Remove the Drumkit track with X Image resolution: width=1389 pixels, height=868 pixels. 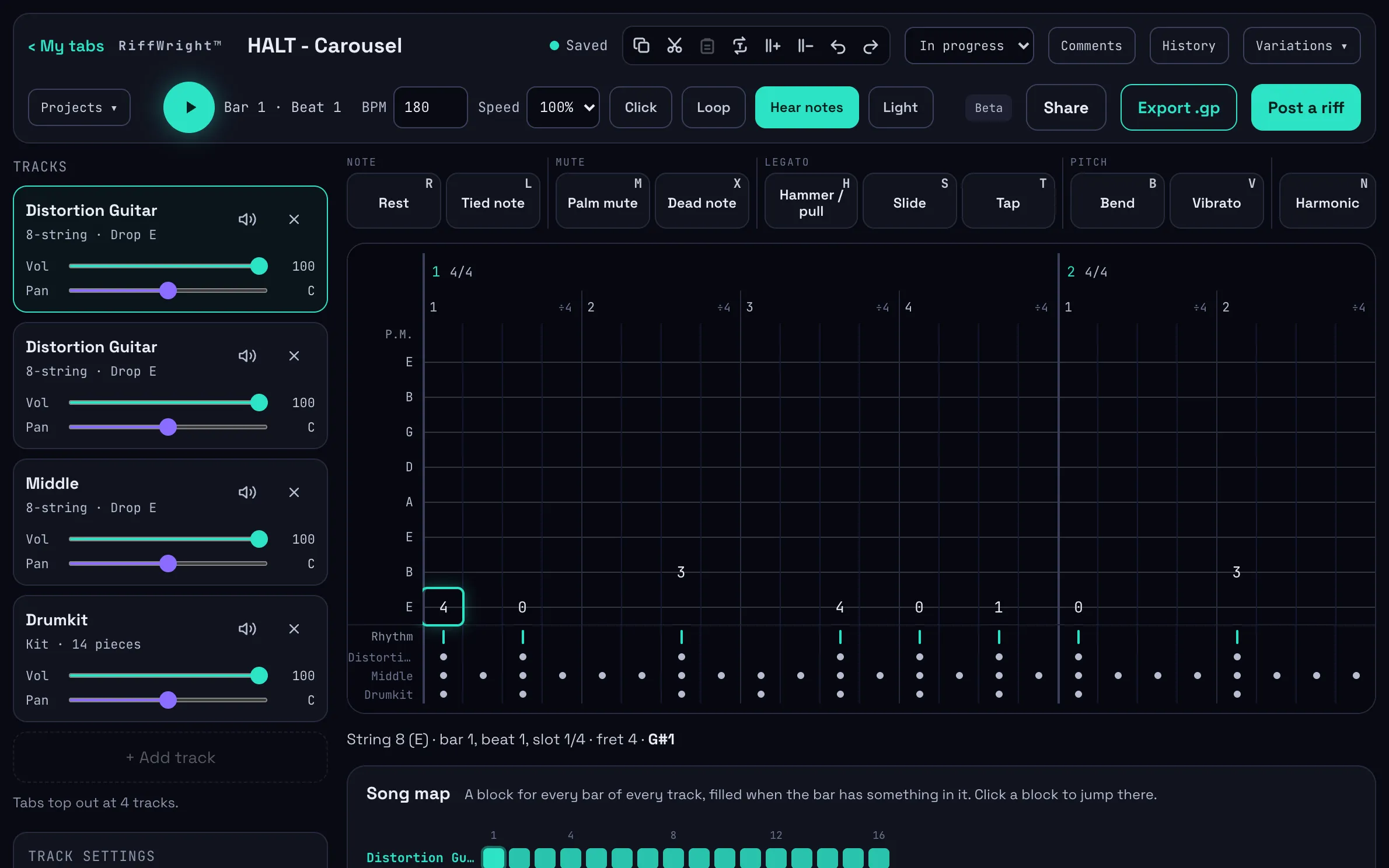click(294, 629)
